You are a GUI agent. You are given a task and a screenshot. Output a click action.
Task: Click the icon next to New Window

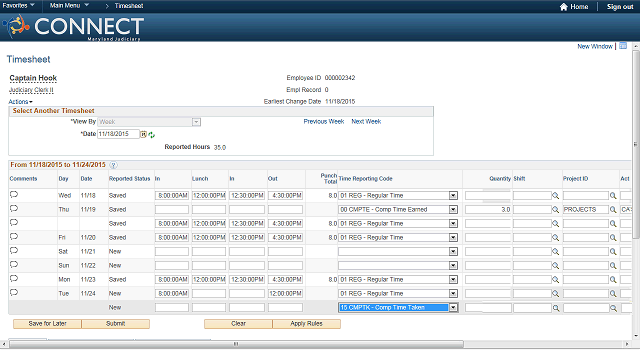tap(623, 46)
